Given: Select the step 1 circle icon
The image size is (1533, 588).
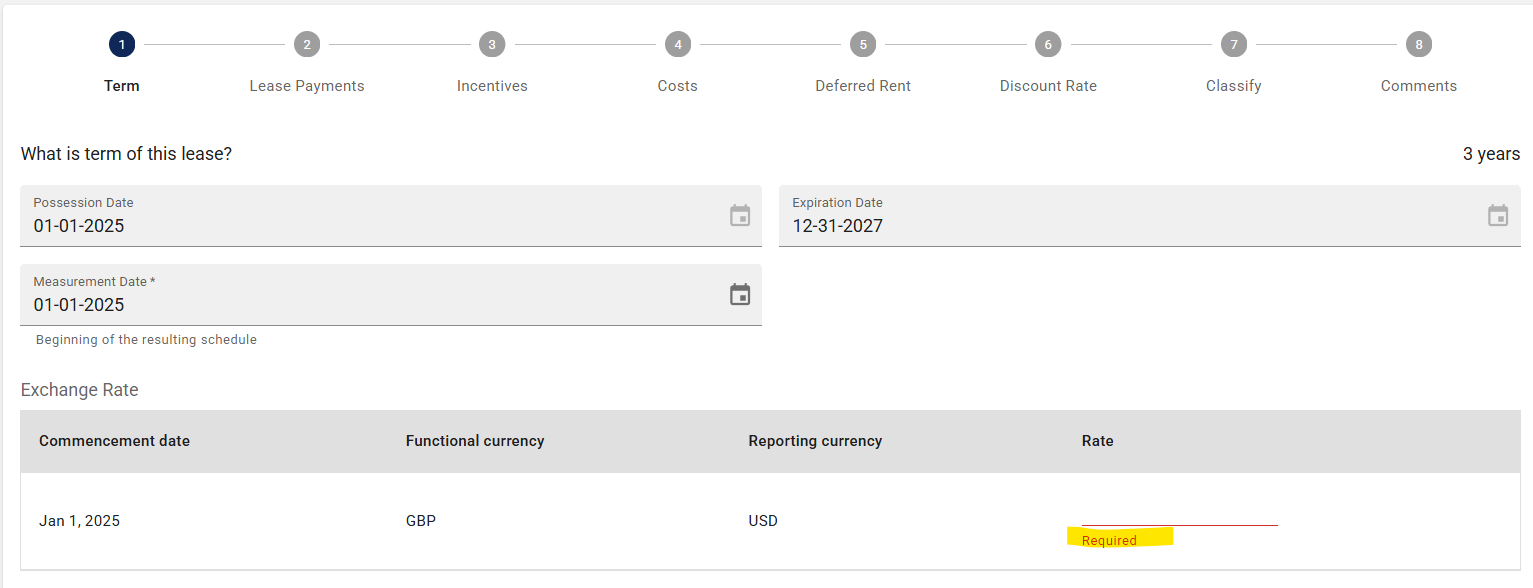Looking at the screenshot, I should click(x=122, y=44).
